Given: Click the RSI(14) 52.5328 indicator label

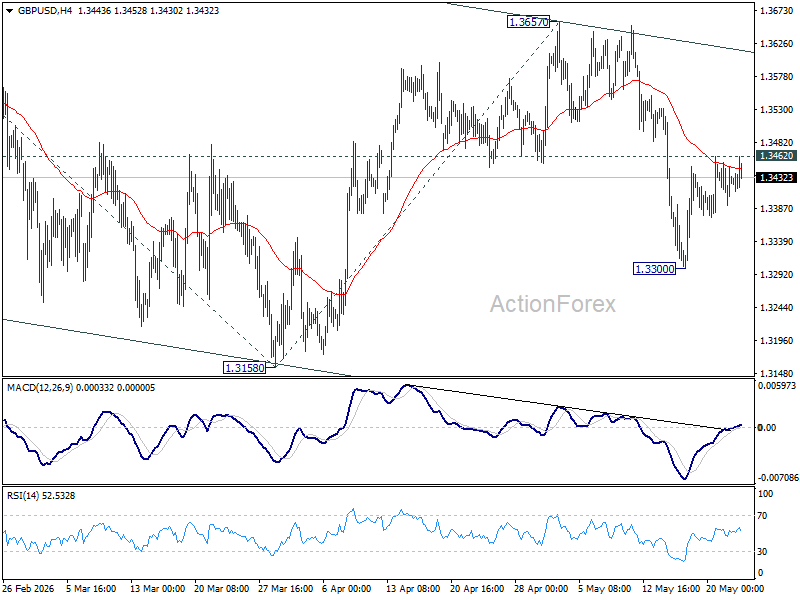Looking at the screenshot, I should [x=41, y=496].
